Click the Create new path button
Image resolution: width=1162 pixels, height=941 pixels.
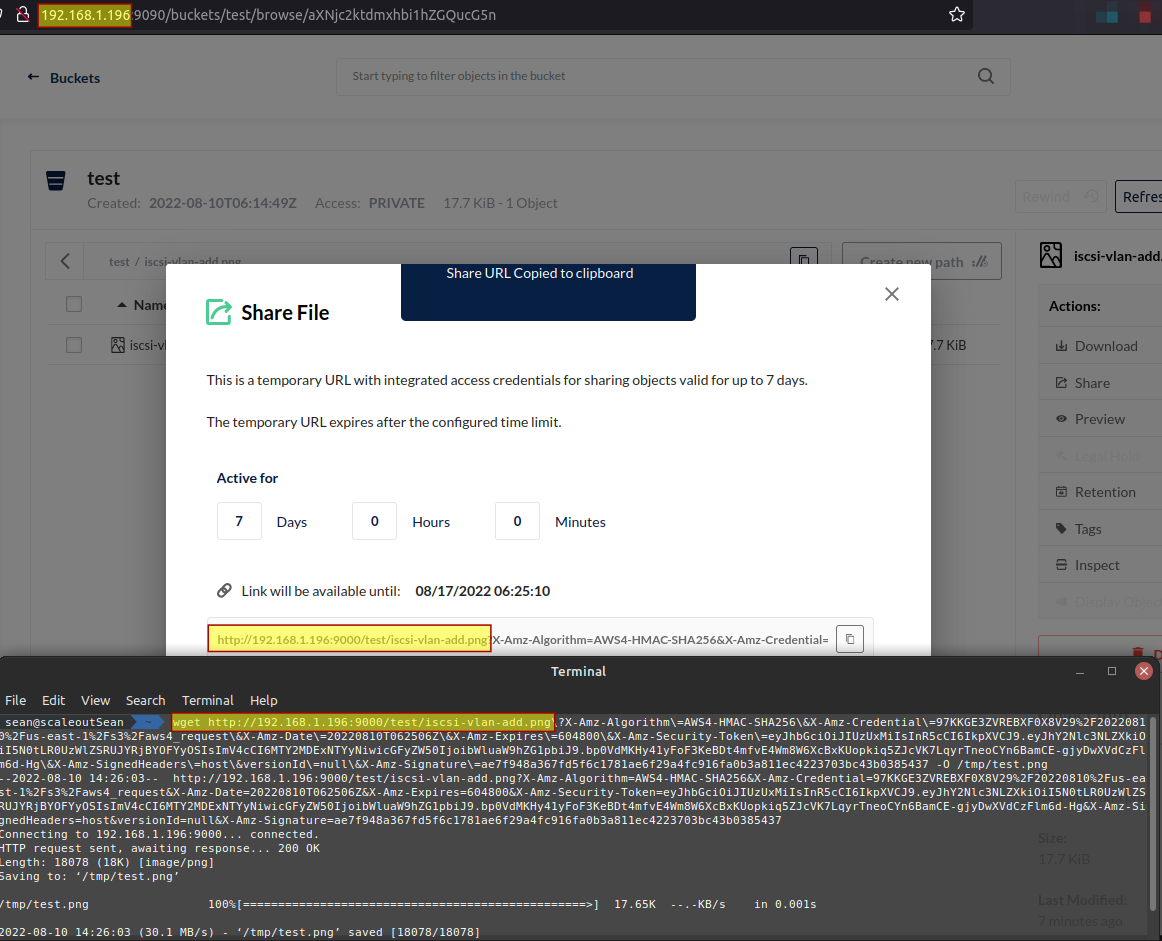(922, 262)
